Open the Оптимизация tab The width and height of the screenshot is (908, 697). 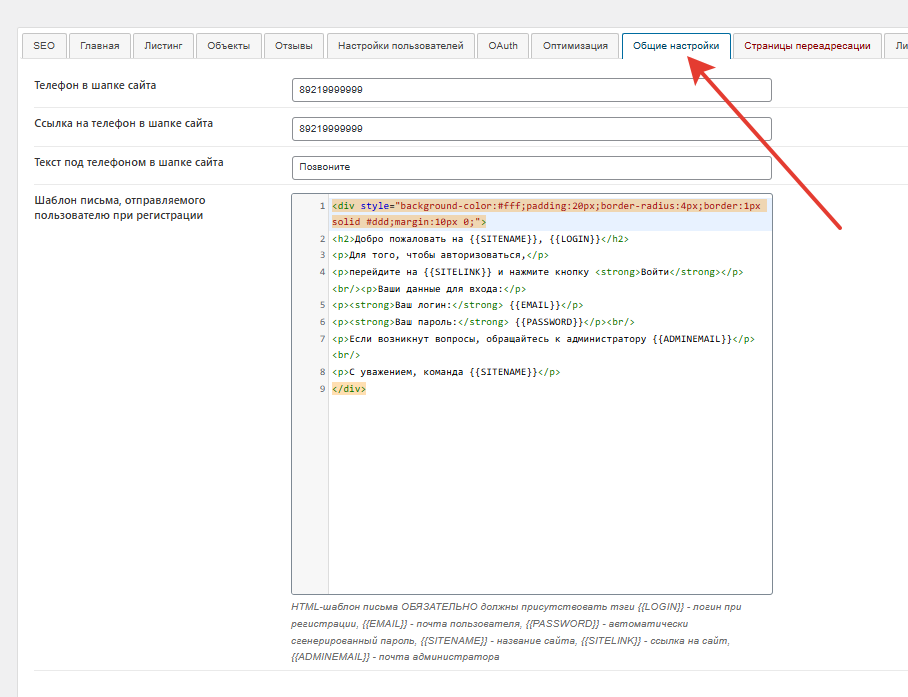[575, 46]
